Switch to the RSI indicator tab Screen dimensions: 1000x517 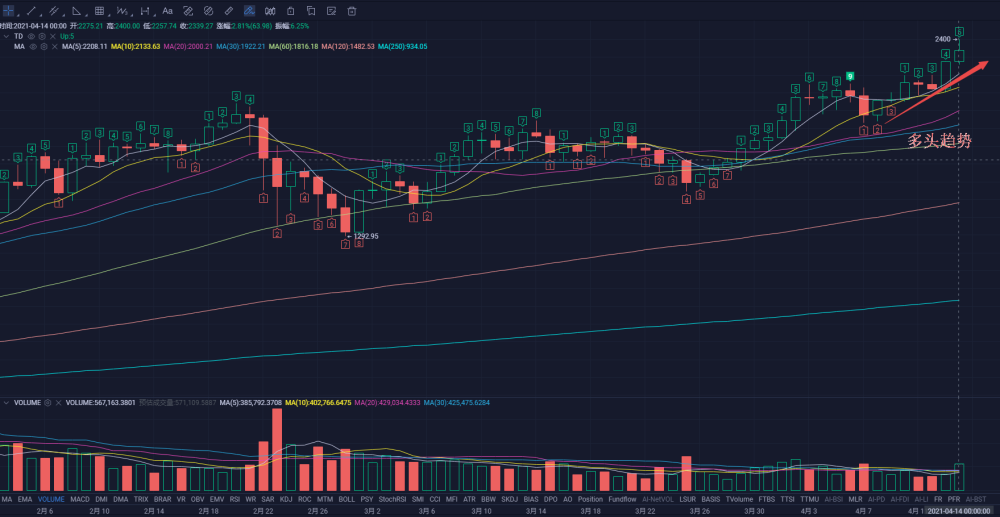[235, 499]
